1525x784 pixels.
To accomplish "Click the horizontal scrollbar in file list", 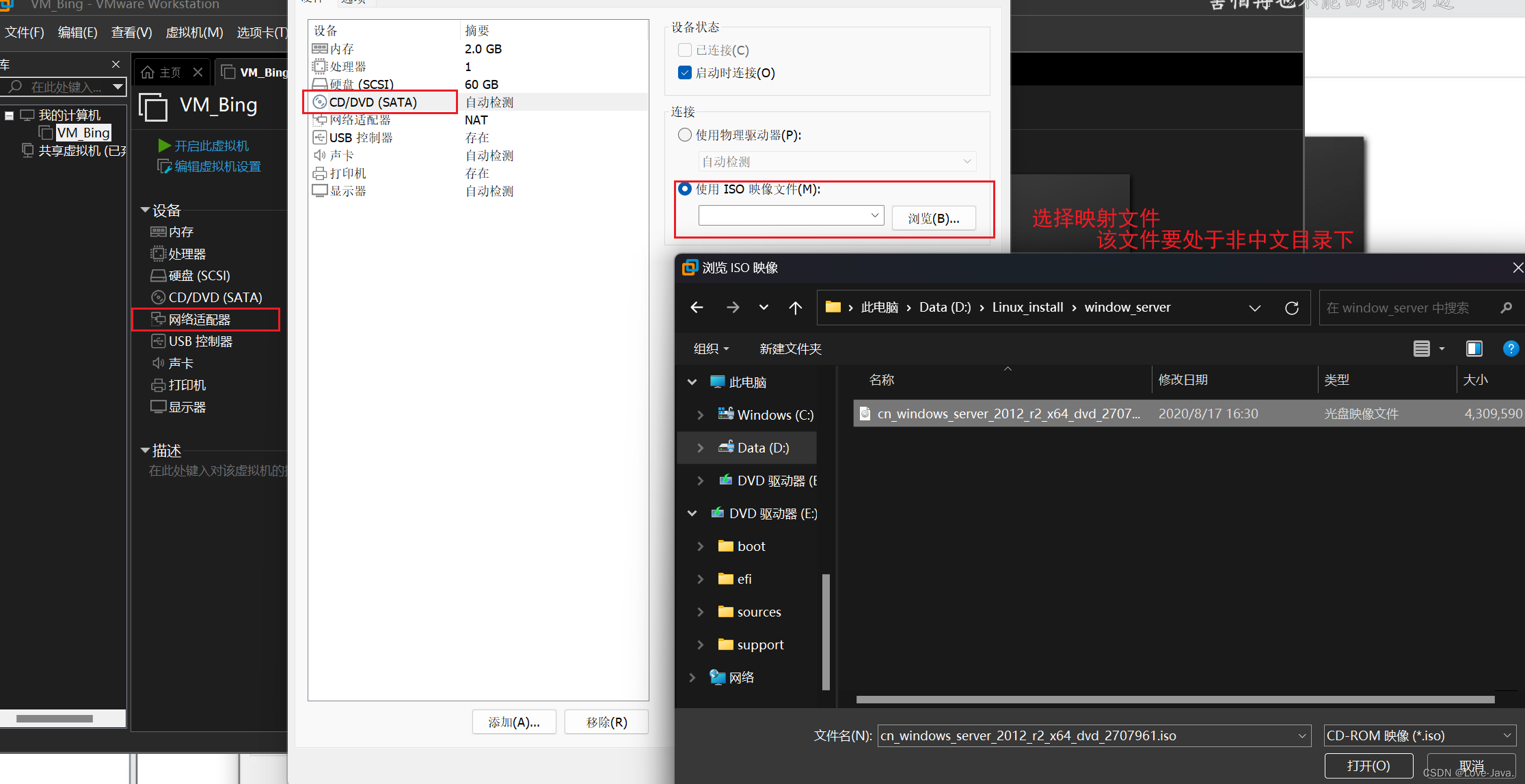I will [1174, 699].
